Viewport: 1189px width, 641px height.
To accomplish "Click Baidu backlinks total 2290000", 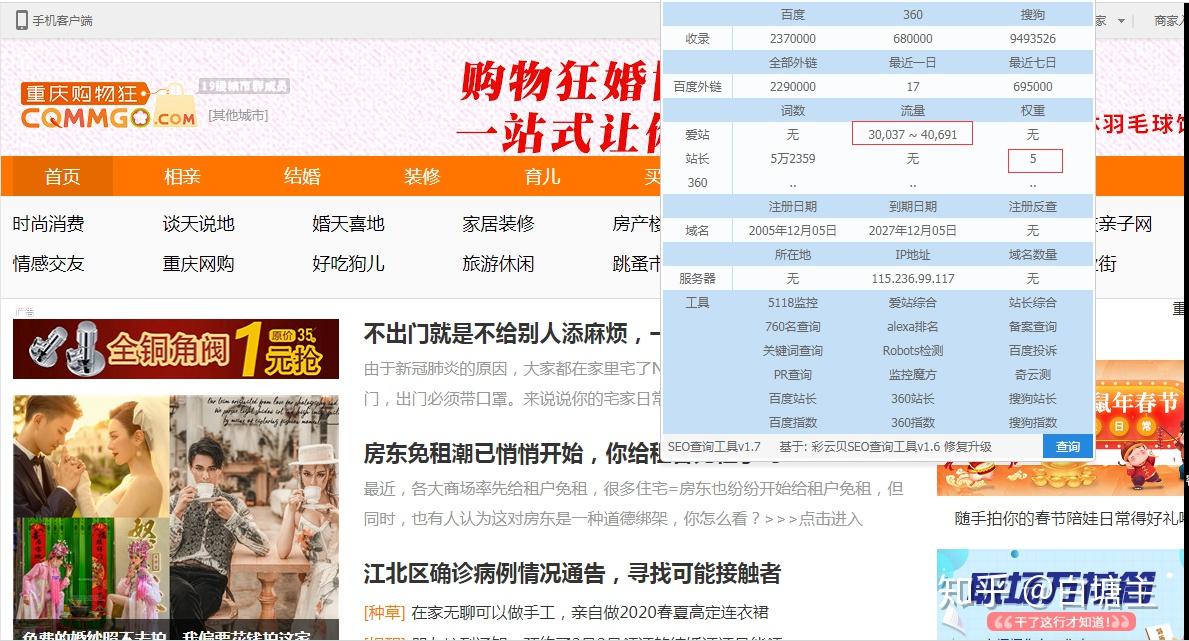I will pos(792,86).
